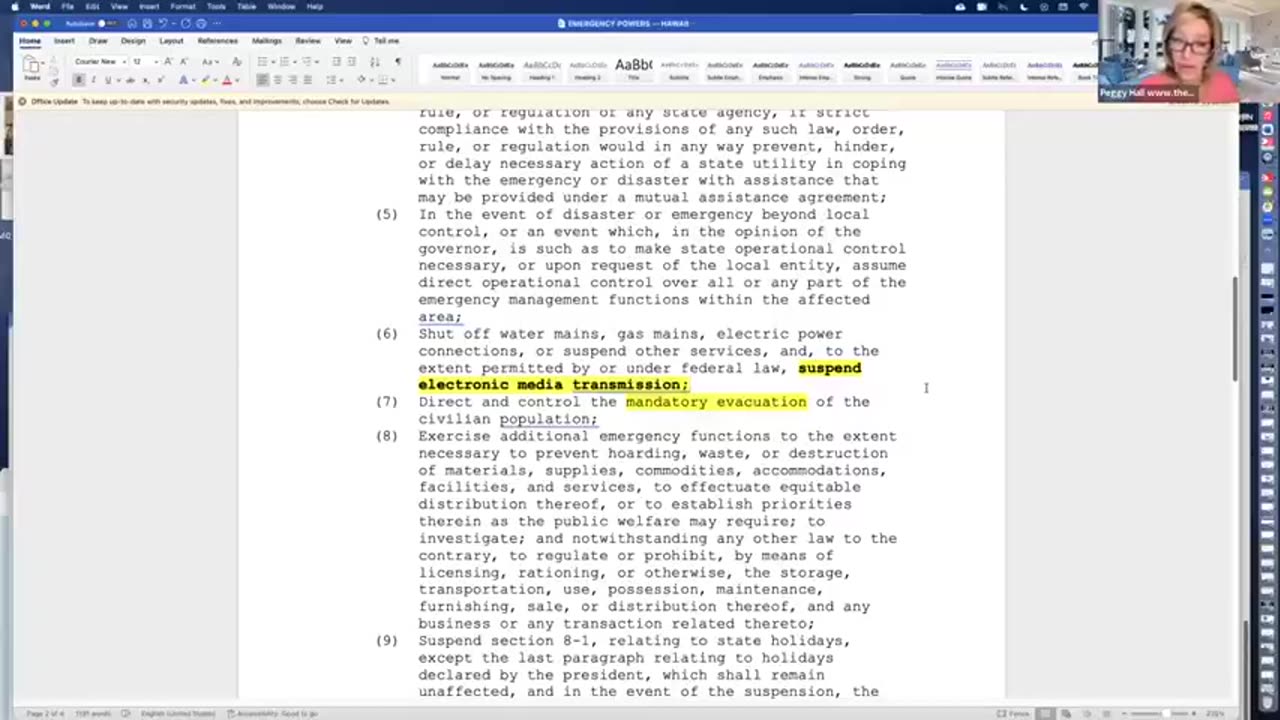Apply subscript formatting
This screenshot has height=720, width=1280.
point(146,80)
